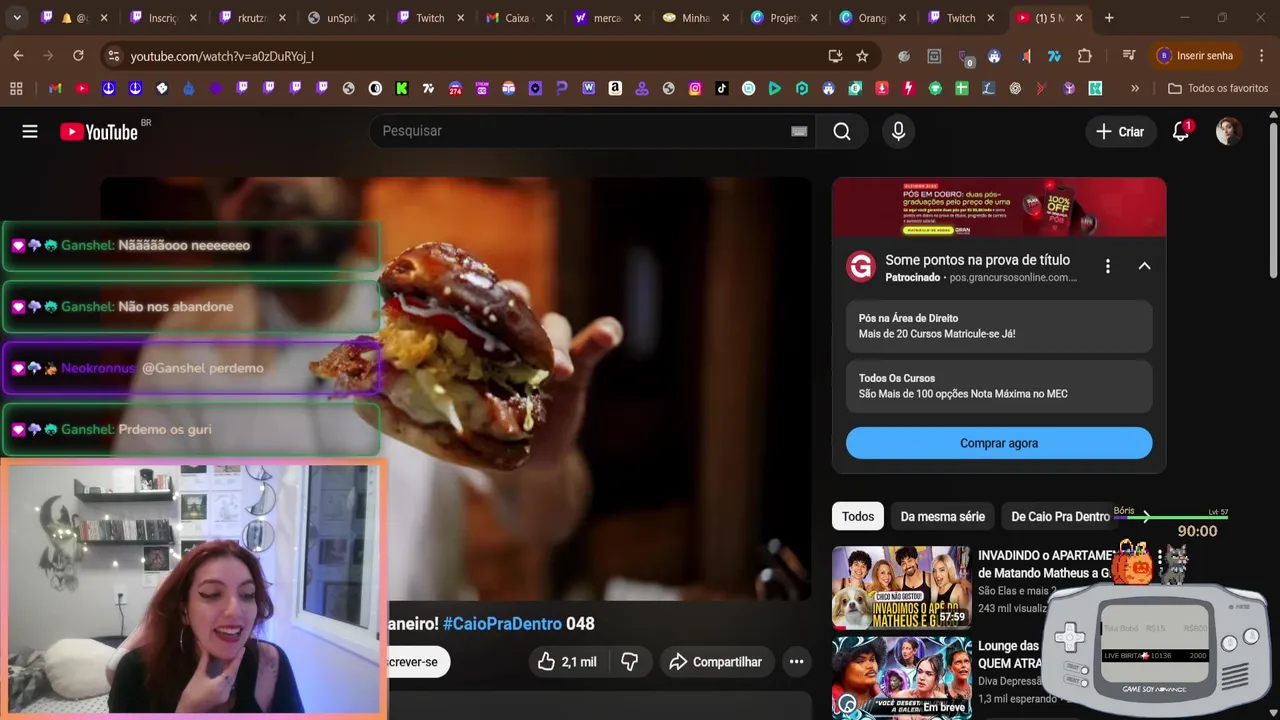This screenshot has width=1280, height=720.
Task: Show next filter chips with the arrow
Action: (1145, 517)
